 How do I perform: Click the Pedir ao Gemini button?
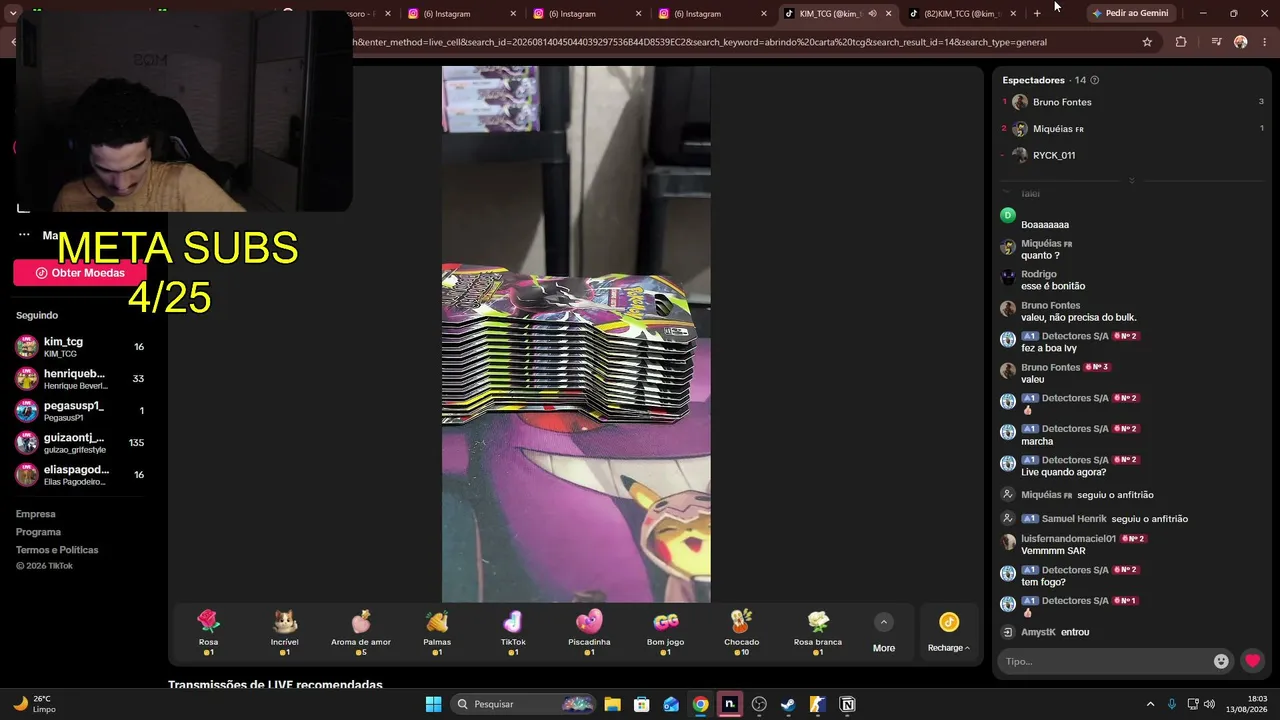[1130, 13]
